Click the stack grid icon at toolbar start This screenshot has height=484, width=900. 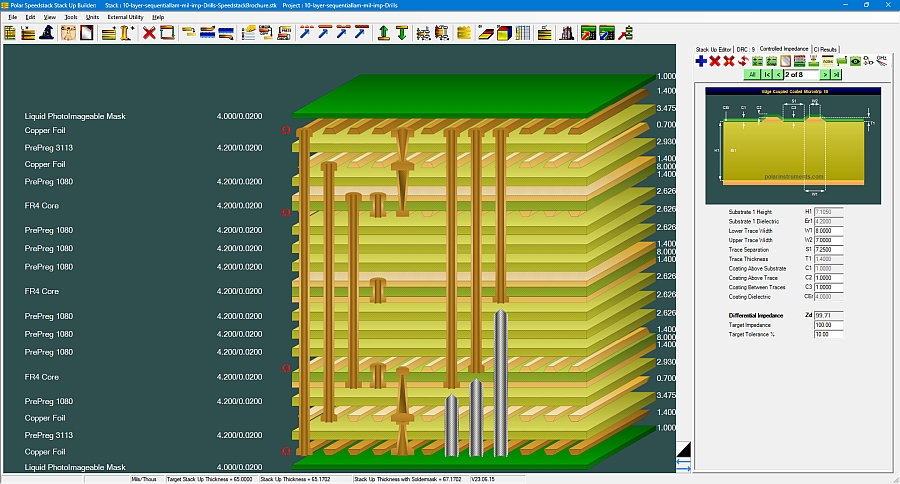coord(10,33)
